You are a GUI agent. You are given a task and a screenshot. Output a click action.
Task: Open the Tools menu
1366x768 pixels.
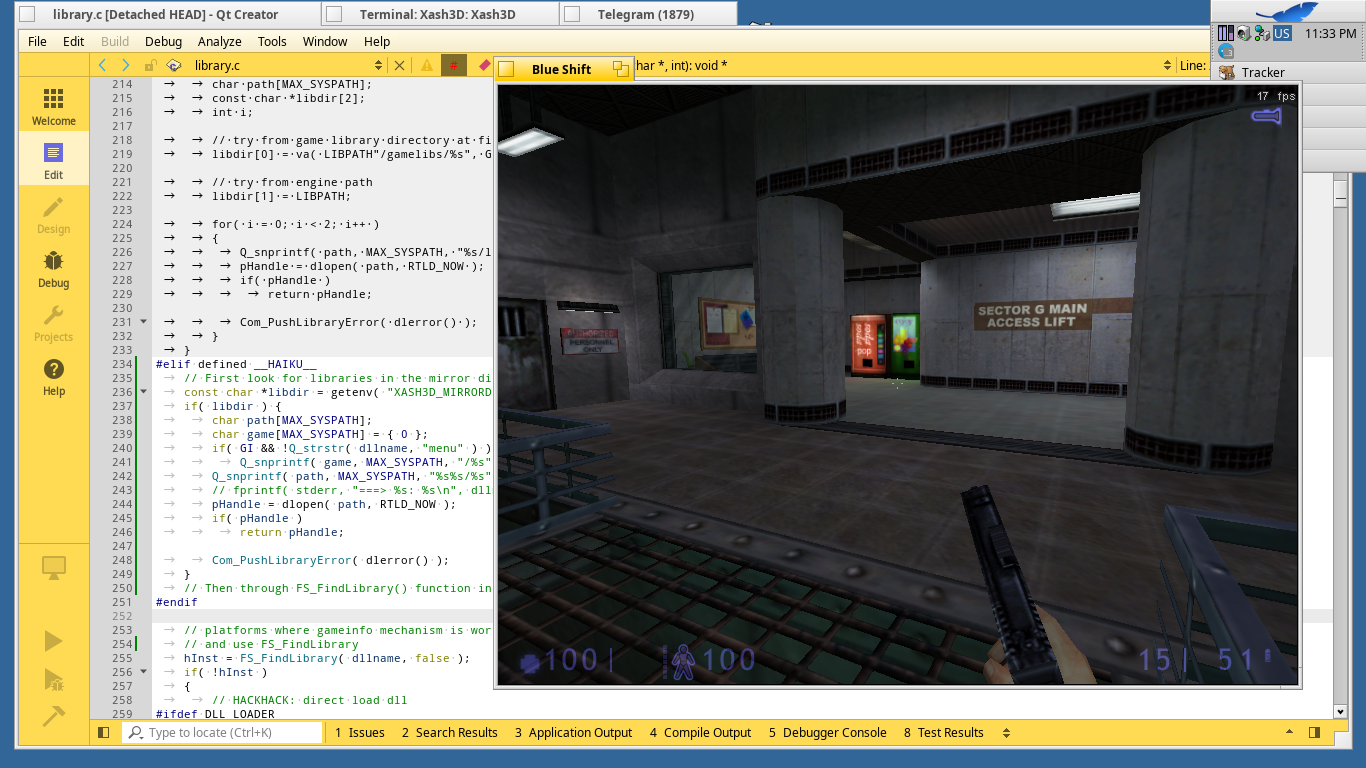[x=272, y=41]
